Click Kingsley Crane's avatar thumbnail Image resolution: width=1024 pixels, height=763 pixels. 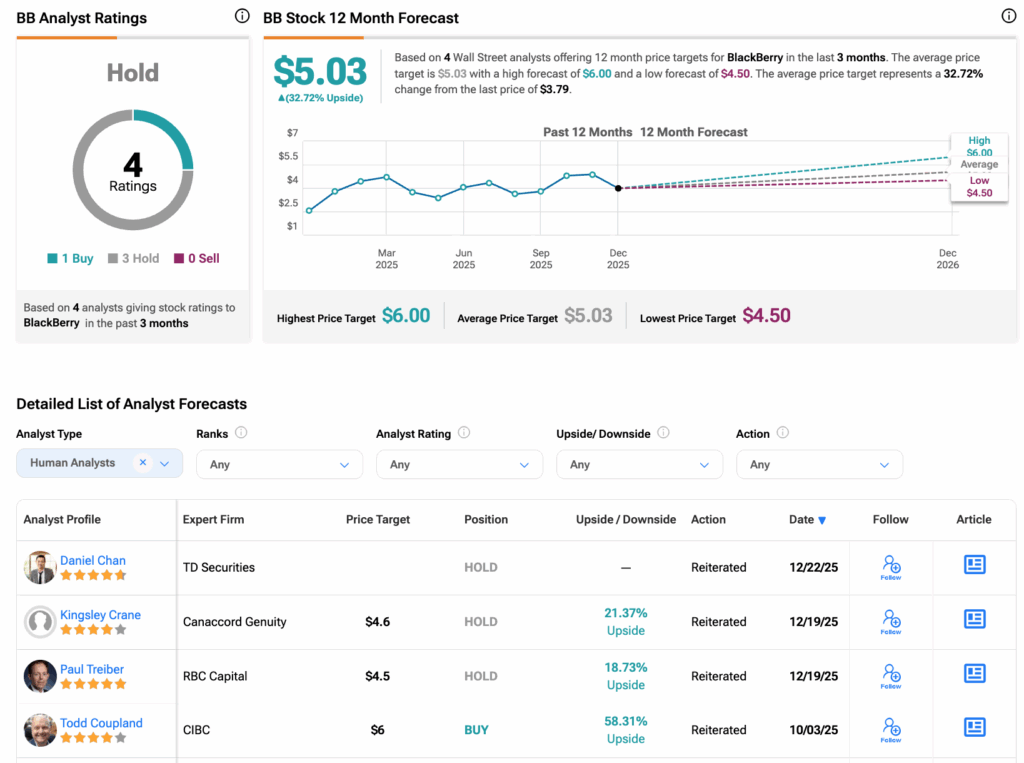coord(40,622)
